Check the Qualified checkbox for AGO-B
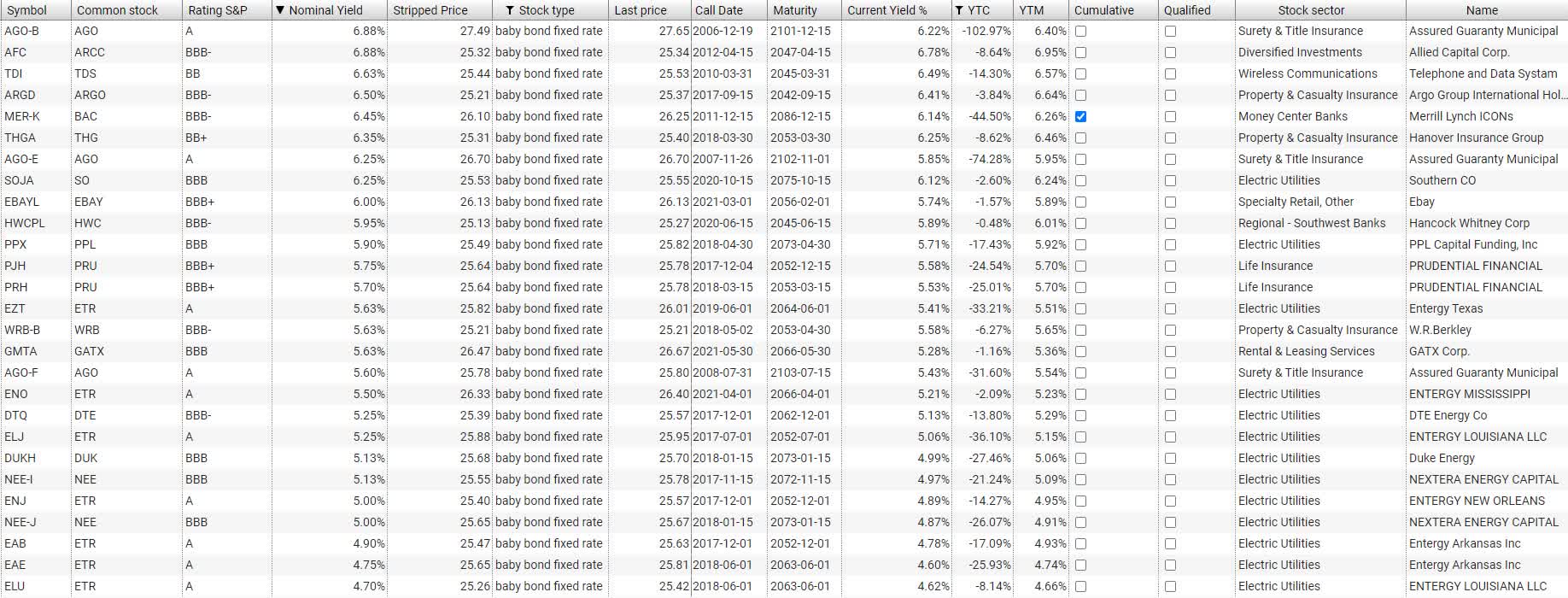Viewport: 1568px width, 598px height. [1170, 31]
